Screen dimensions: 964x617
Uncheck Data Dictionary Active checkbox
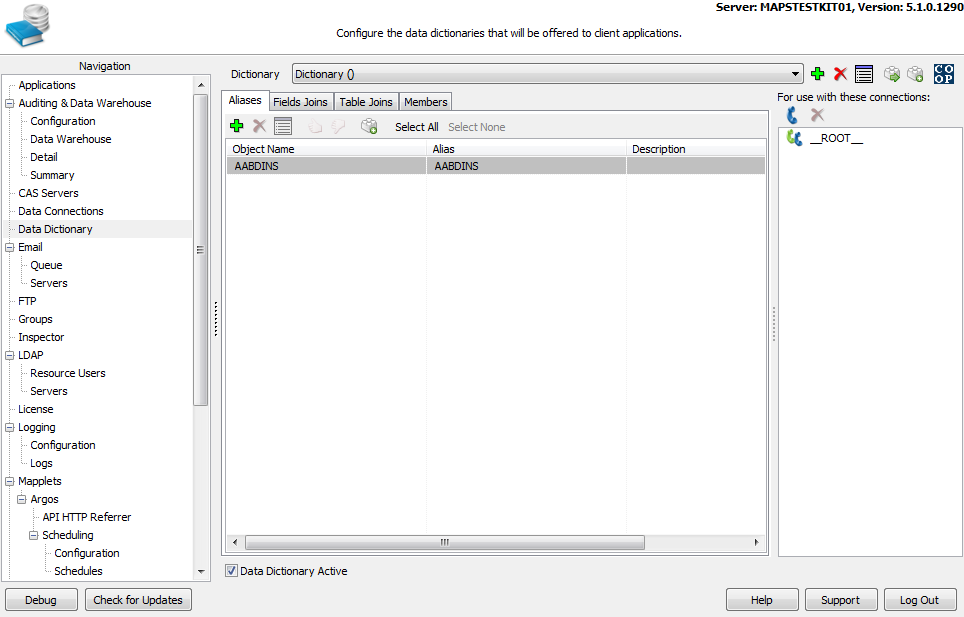click(232, 571)
